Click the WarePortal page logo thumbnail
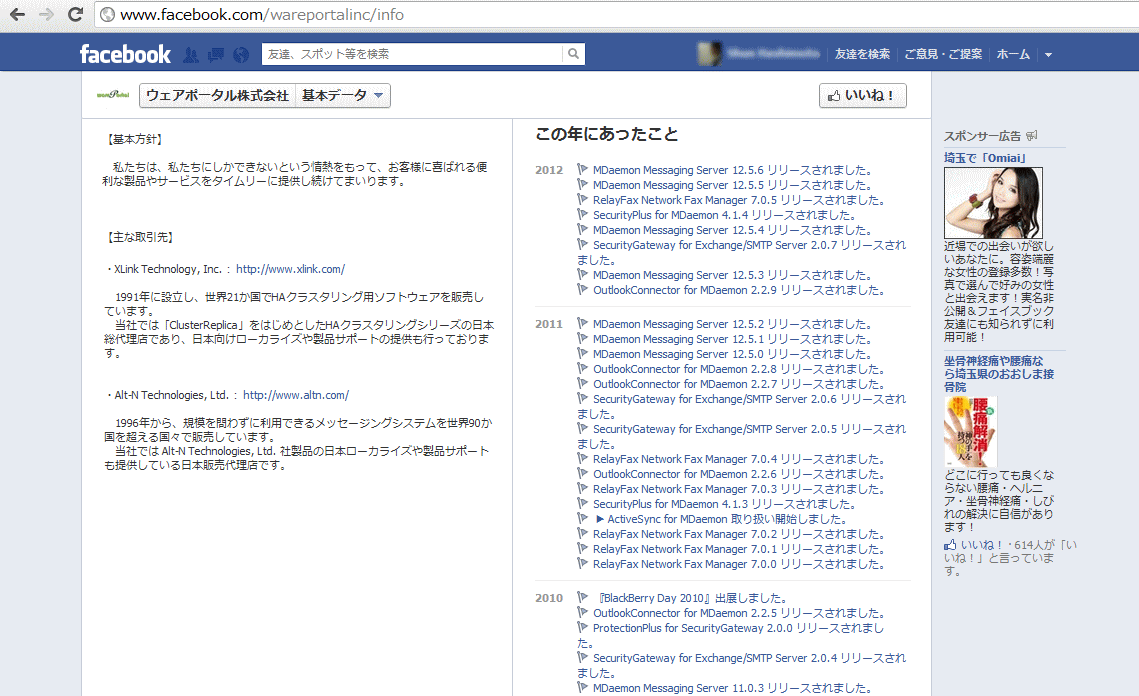 coord(113,94)
